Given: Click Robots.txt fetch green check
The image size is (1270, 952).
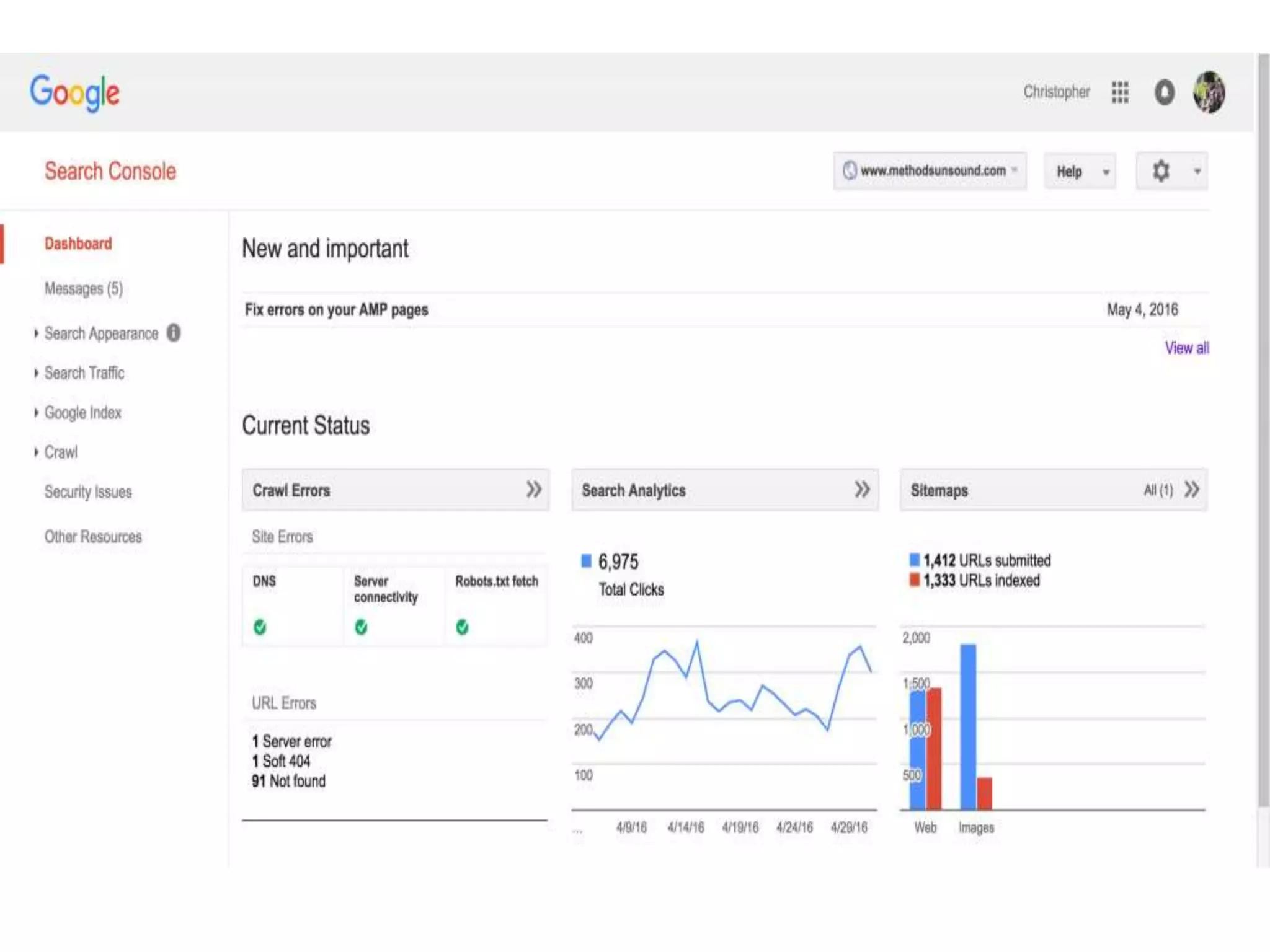Looking at the screenshot, I should tap(462, 627).
